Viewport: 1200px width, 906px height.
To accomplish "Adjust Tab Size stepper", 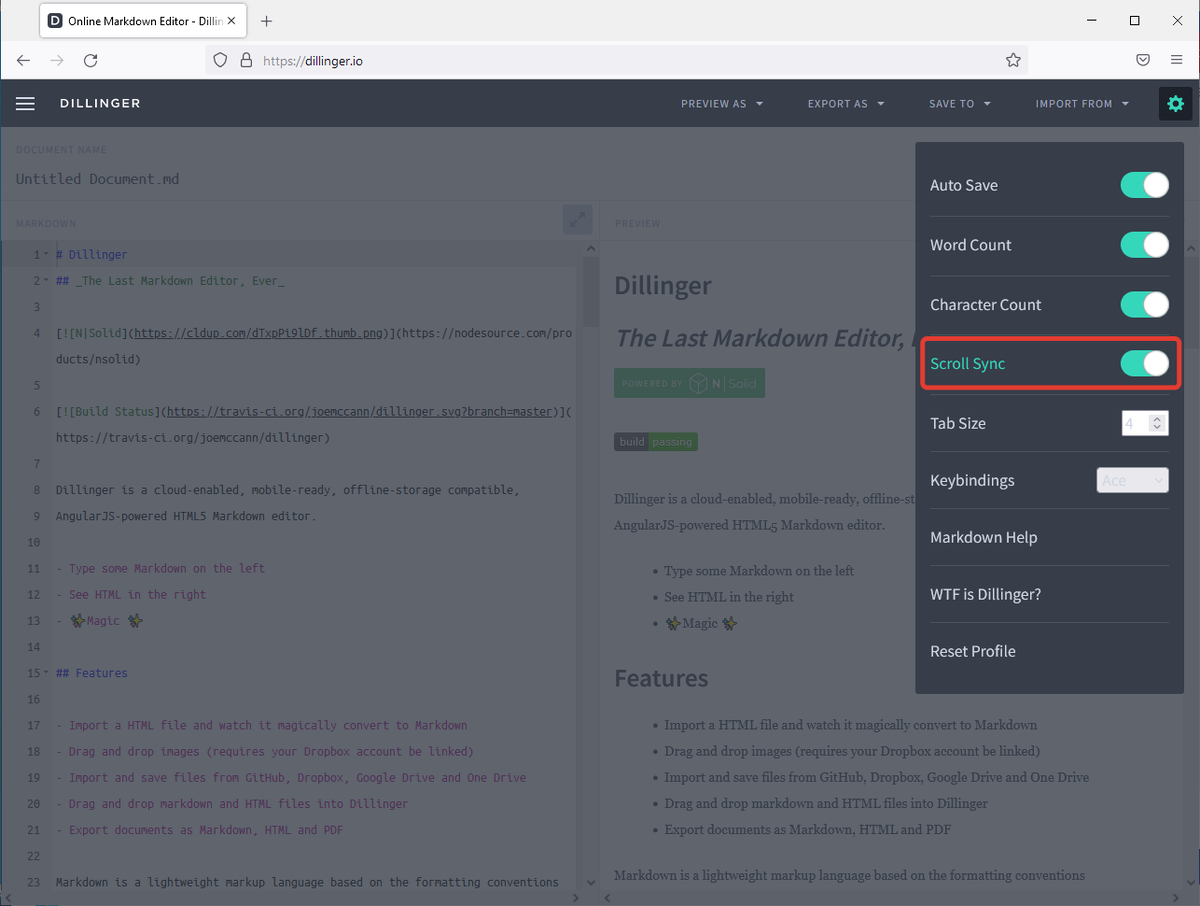I will [x=1158, y=424].
